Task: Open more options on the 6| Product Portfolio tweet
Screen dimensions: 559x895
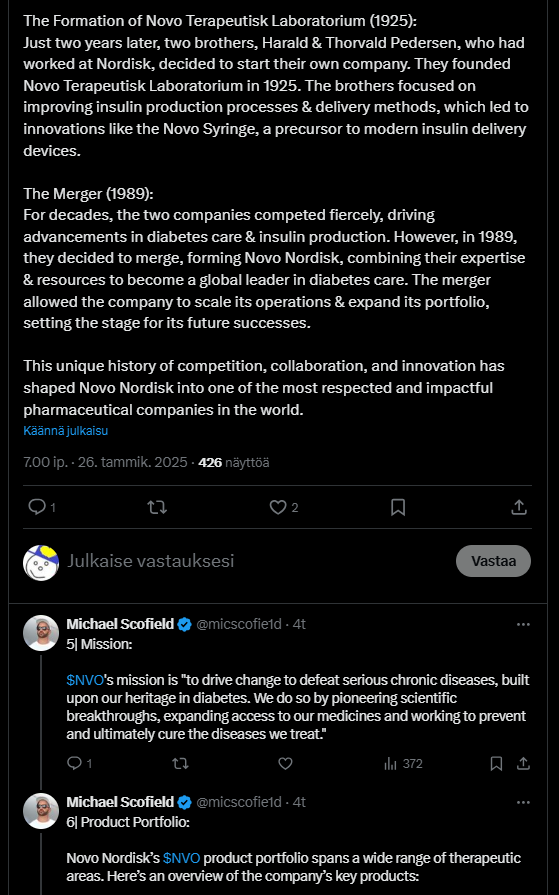Action: pyautogui.click(x=523, y=803)
